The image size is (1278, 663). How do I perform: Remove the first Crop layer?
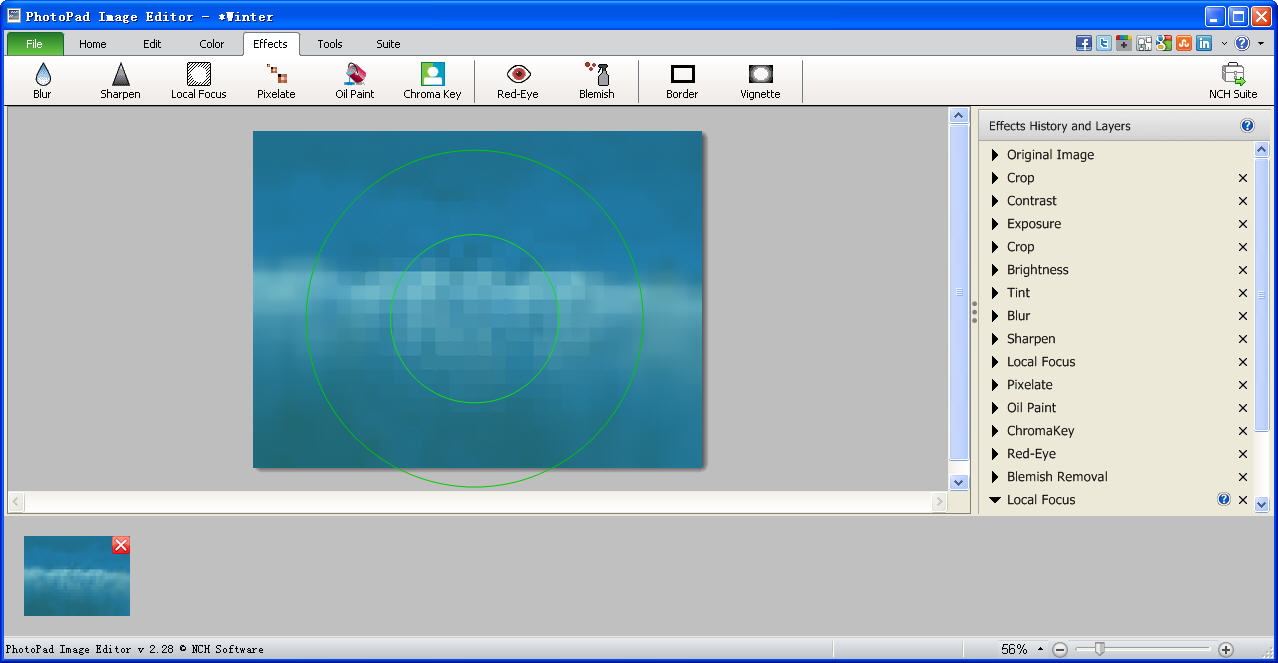pyautogui.click(x=1243, y=178)
